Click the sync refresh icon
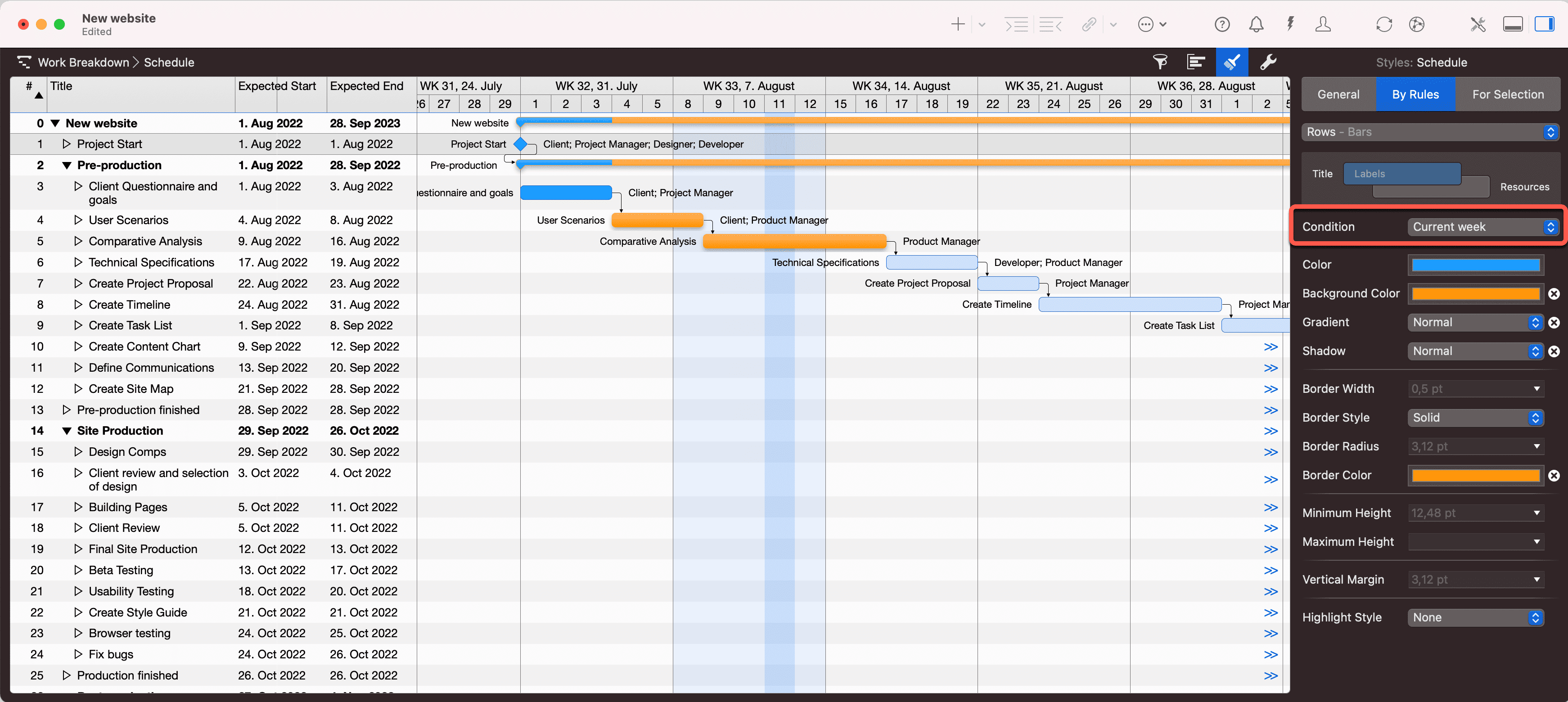This screenshot has height=702, width=1568. pyautogui.click(x=1384, y=24)
